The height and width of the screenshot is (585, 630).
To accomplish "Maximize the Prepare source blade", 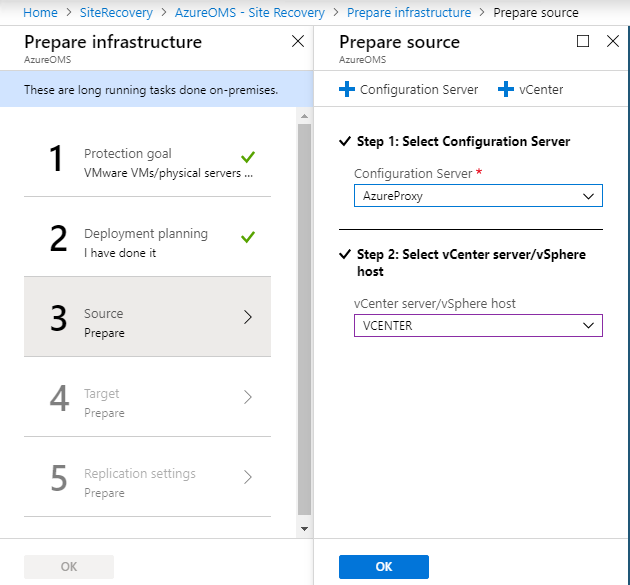I will (583, 41).
